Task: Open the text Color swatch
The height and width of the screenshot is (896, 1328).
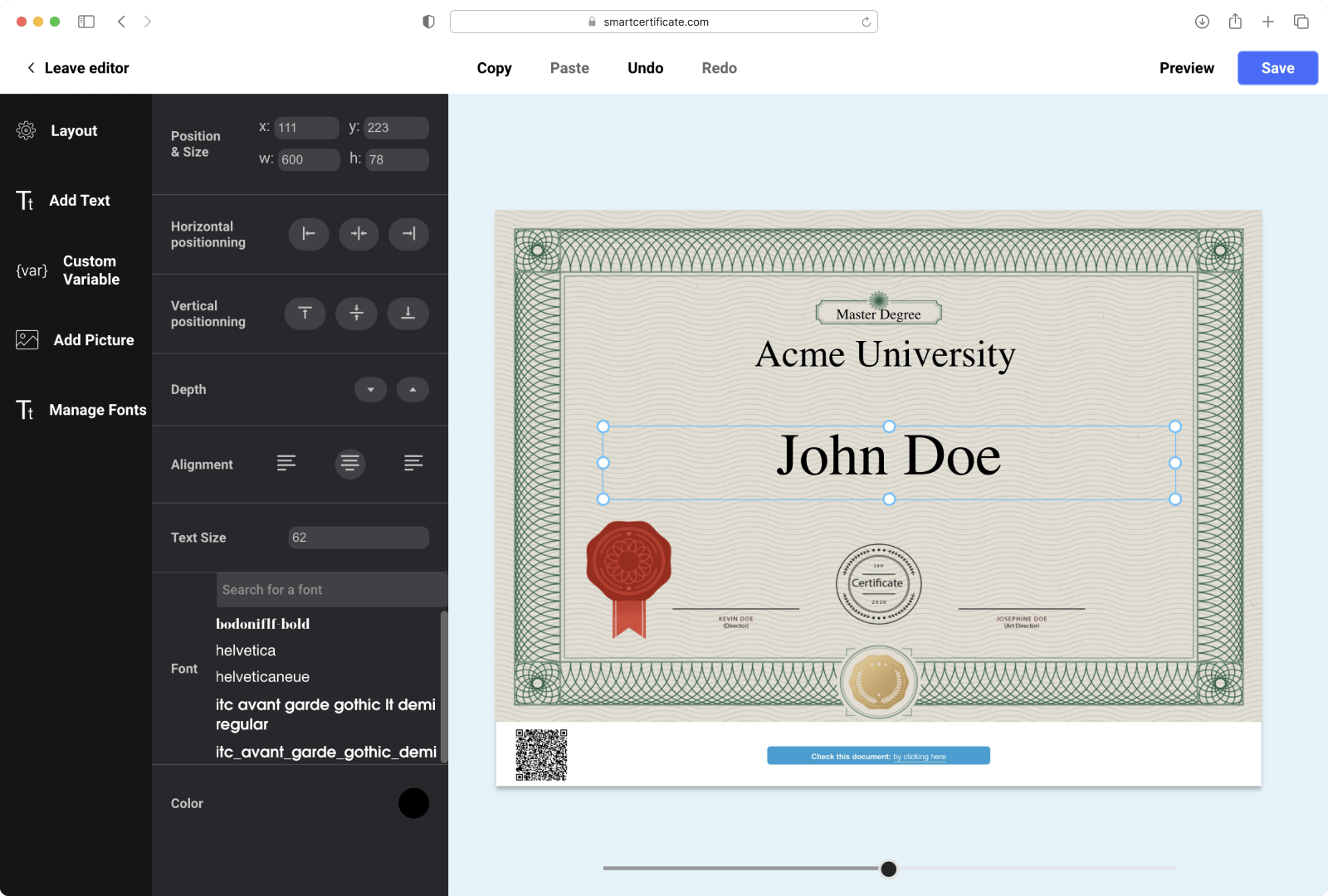Action: (413, 803)
